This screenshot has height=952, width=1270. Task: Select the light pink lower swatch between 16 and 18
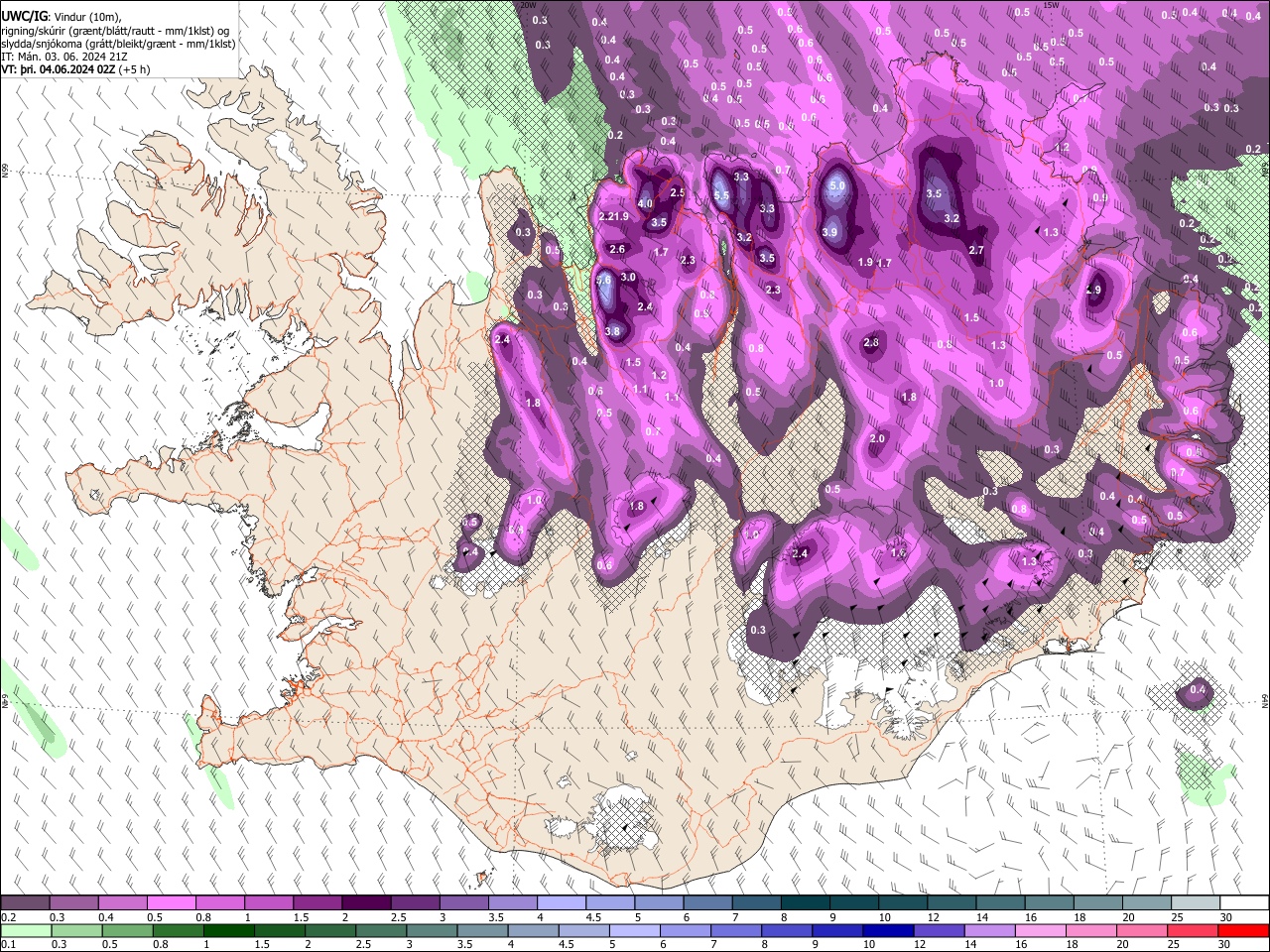pyautogui.click(x=1040, y=931)
